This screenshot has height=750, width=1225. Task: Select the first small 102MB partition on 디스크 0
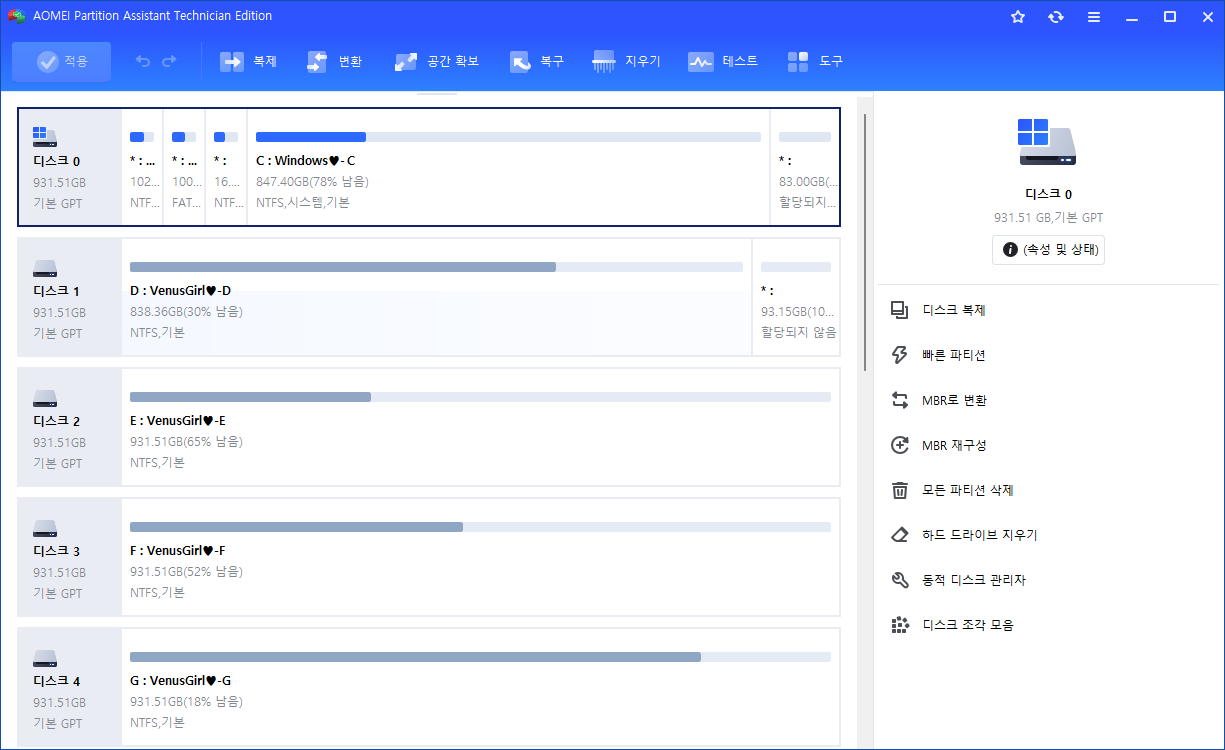[142, 167]
